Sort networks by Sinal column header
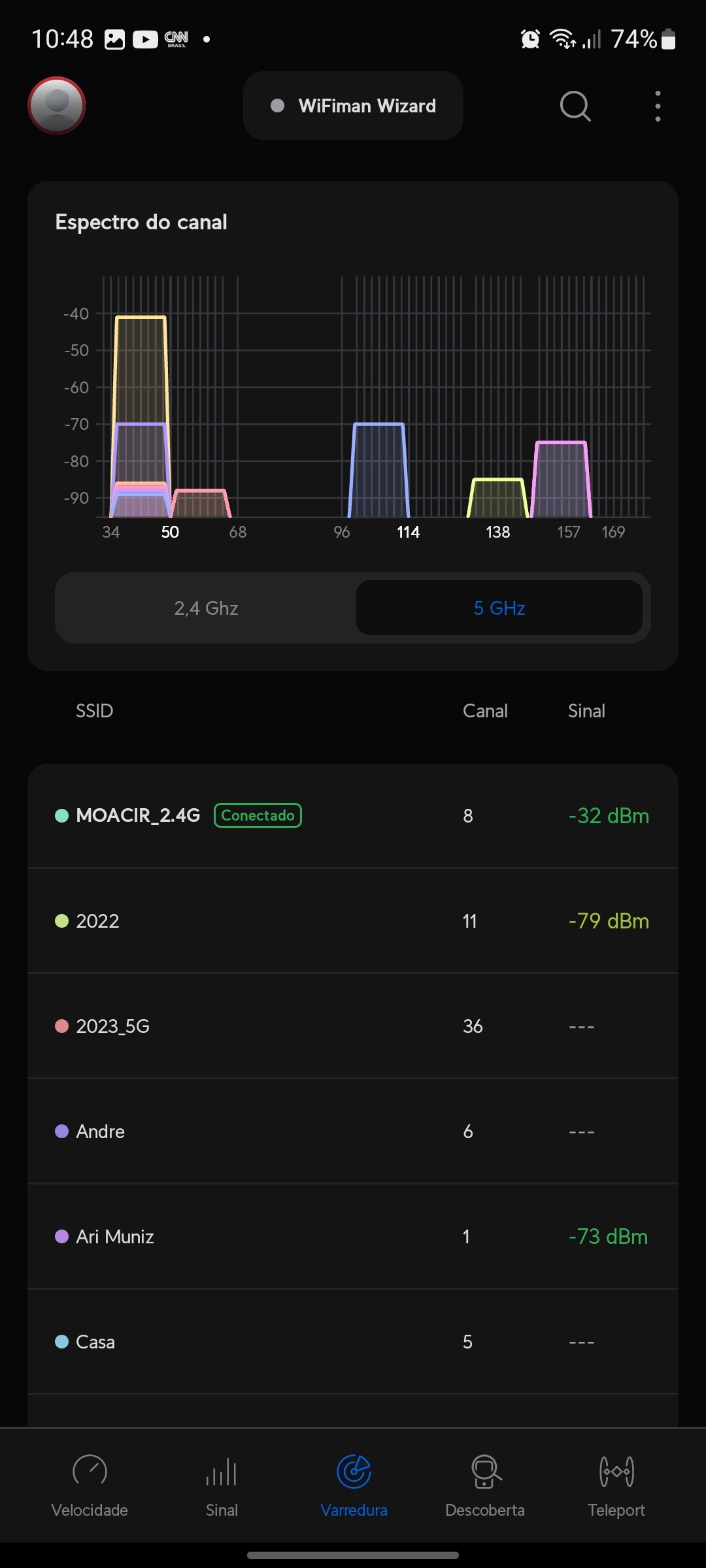 (586, 711)
